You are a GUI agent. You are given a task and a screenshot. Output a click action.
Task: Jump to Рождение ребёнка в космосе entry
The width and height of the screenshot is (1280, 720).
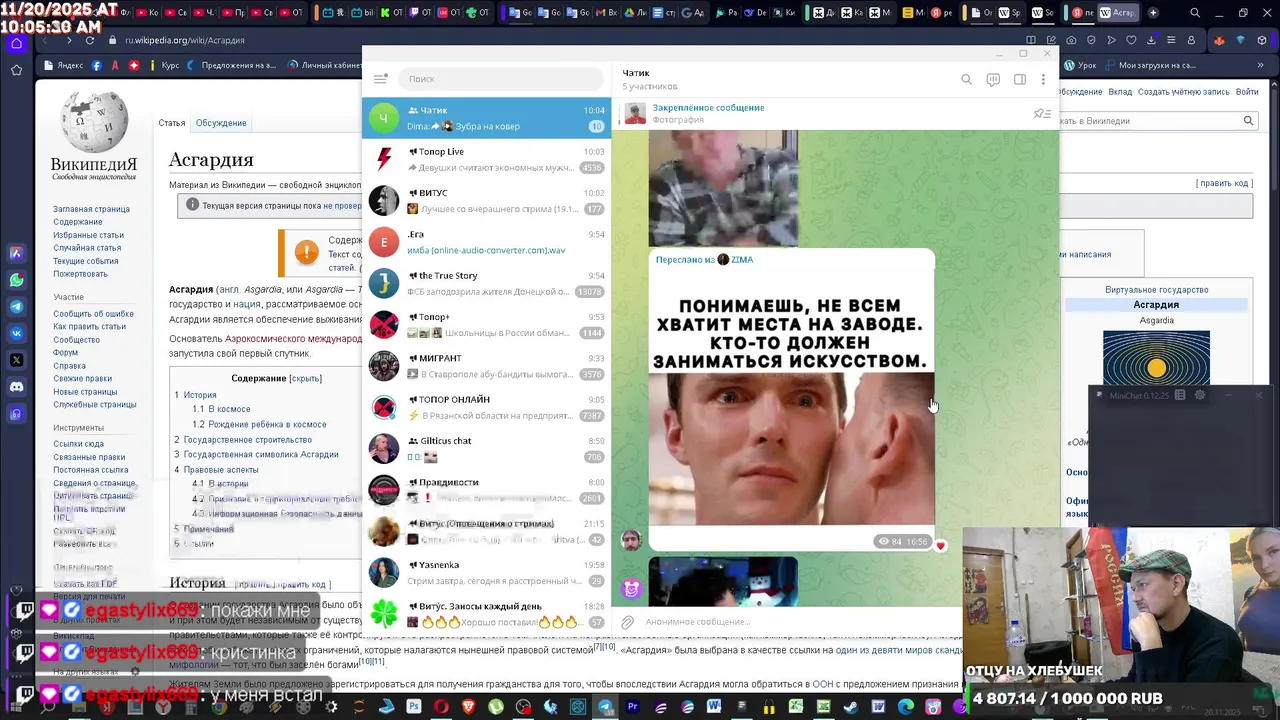click(x=267, y=424)
